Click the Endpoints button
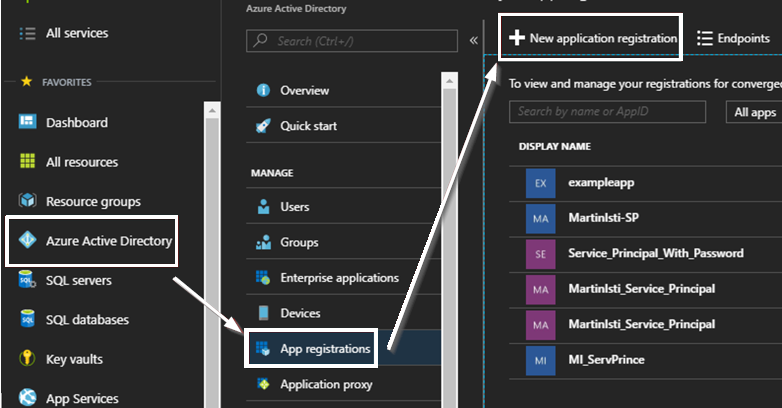 [733, 38]
